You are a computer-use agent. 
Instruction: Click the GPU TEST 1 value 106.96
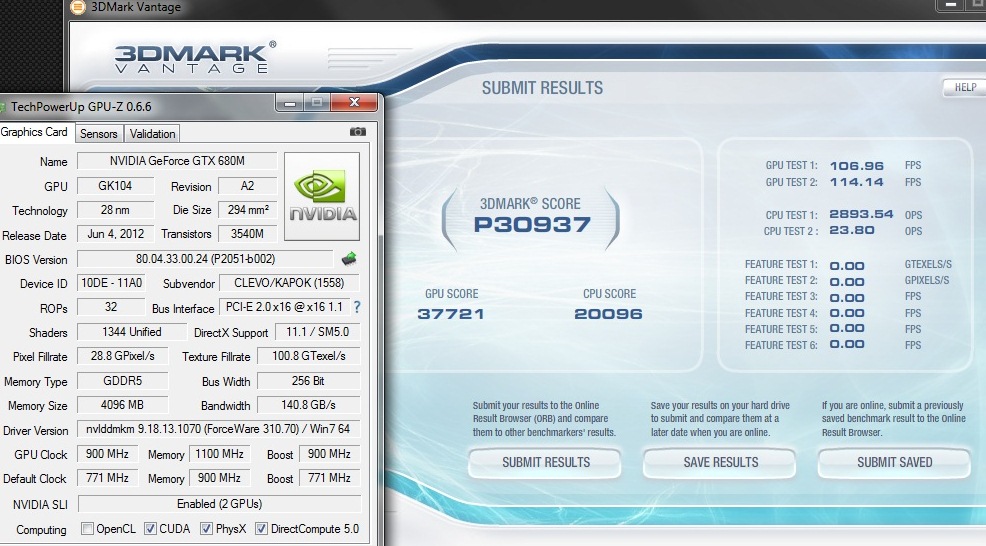[856, 166]
